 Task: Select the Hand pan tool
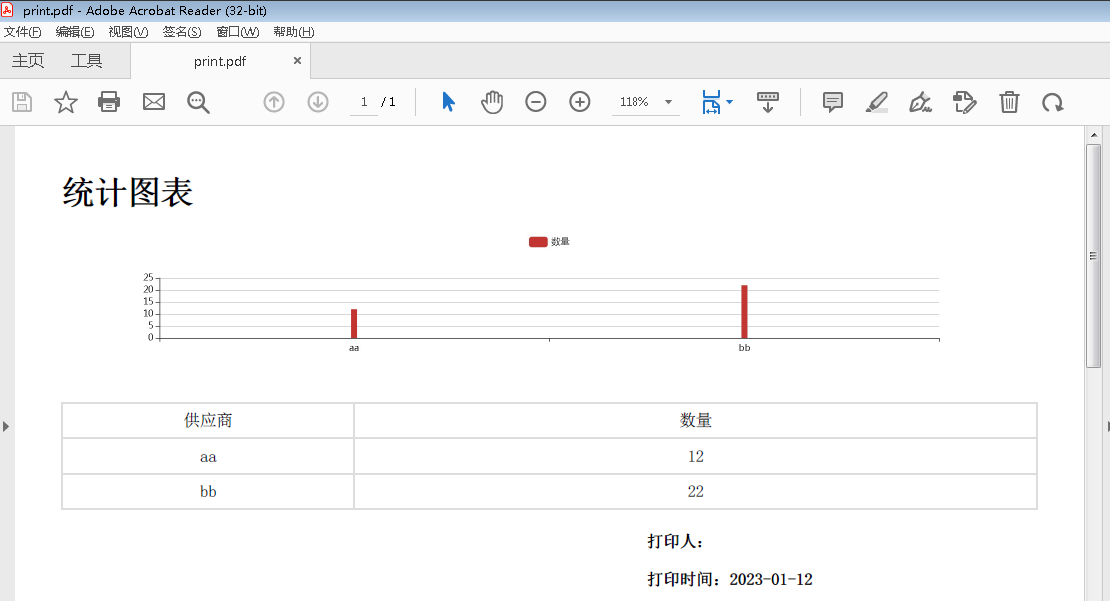coord(492,102)
